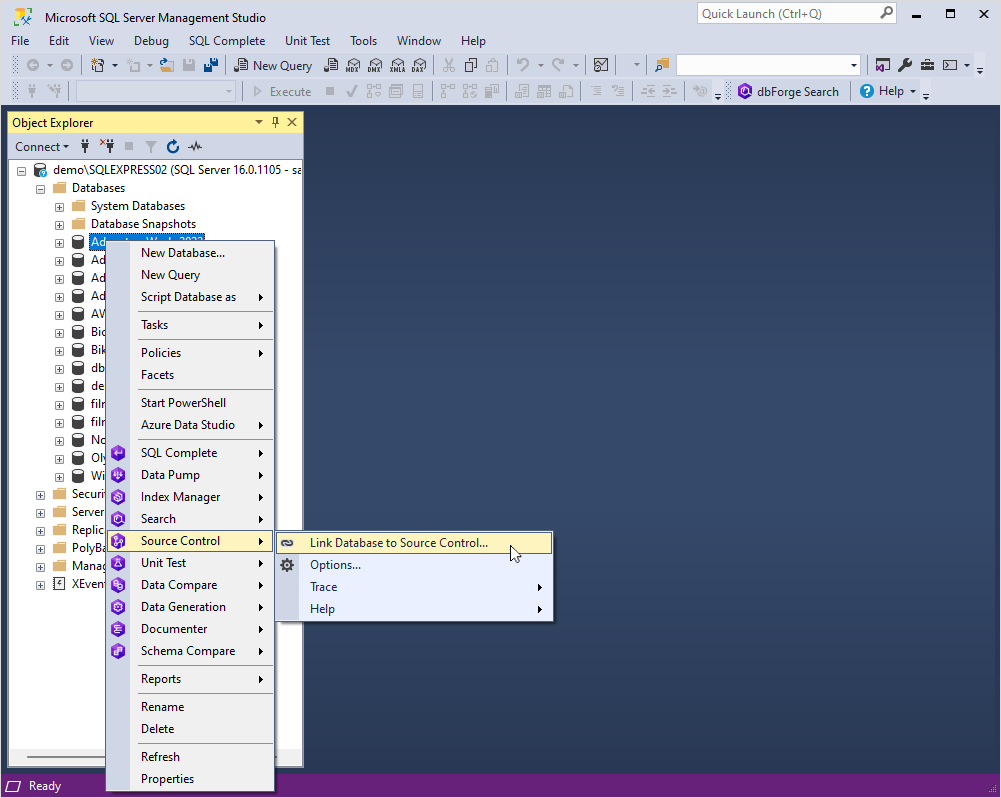Click the Copy icon in toolbar

pos(470,65)
